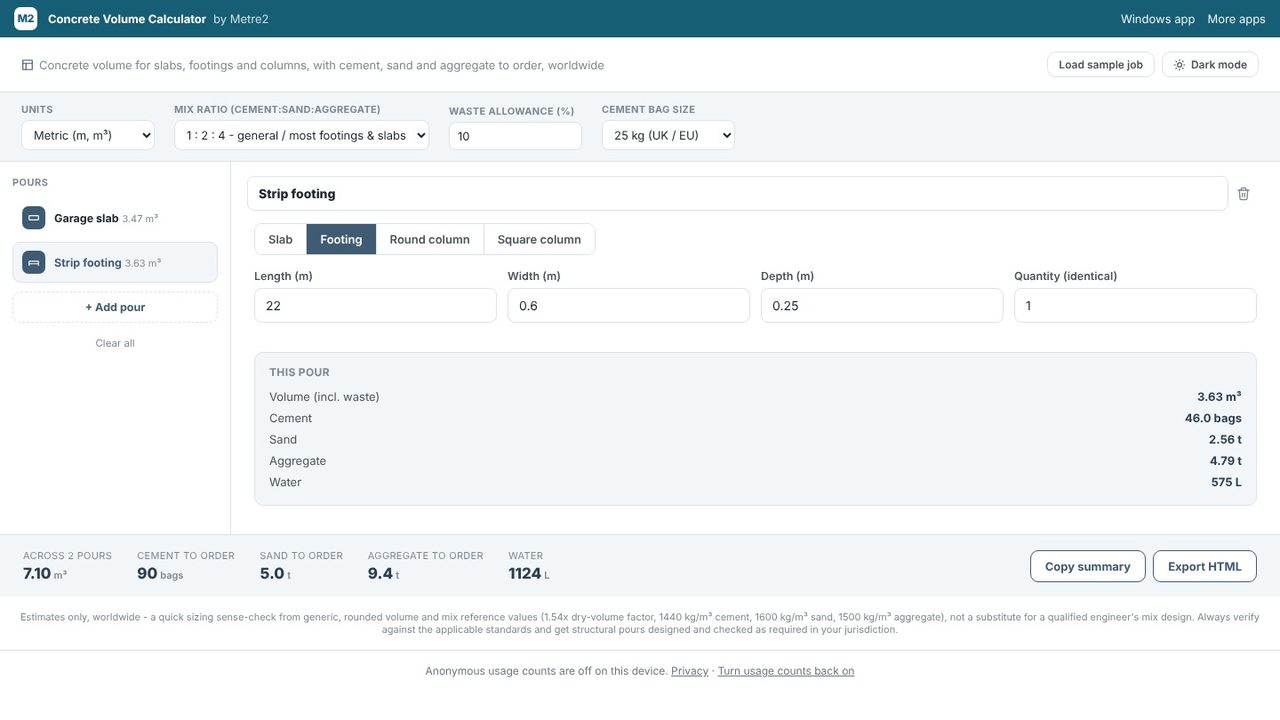Click the 4.79 t aggregate value
The image size is (1280, 720).
[1225, 461]
